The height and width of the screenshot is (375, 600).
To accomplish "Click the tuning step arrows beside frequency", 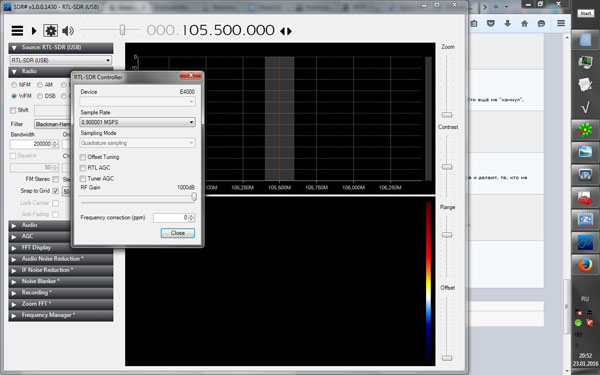I will [x=286, y=31].
